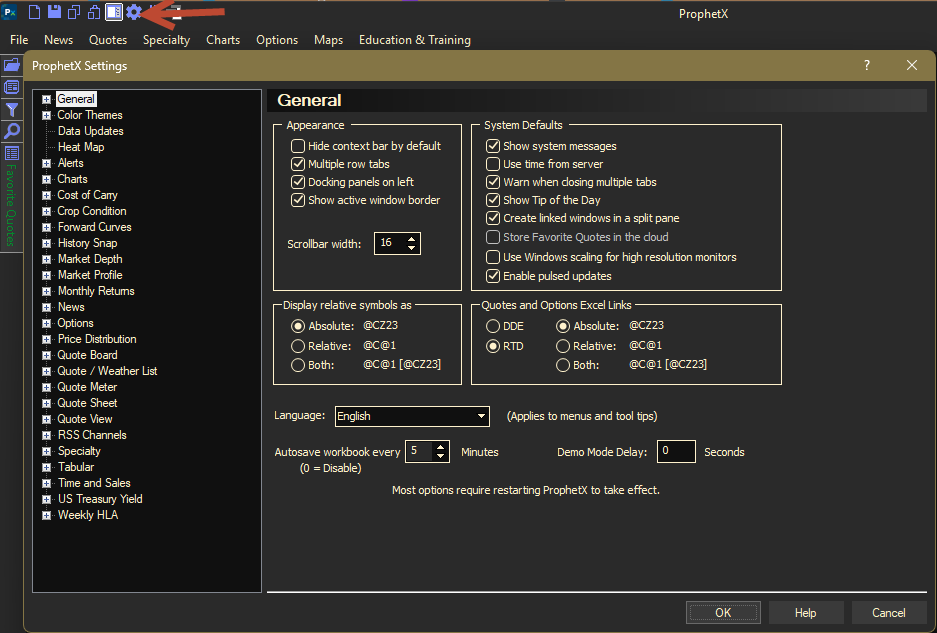Expand the Color Themes tree node

[46, 115]
